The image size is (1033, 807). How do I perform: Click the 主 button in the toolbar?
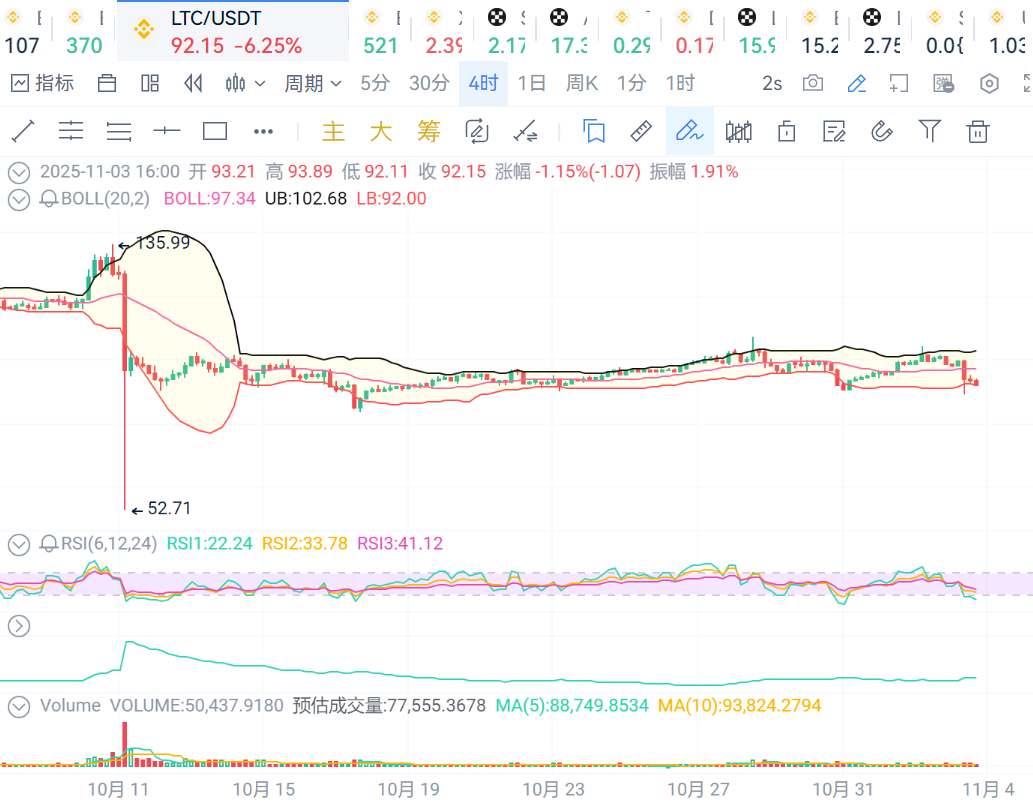(x=333, y=131)
